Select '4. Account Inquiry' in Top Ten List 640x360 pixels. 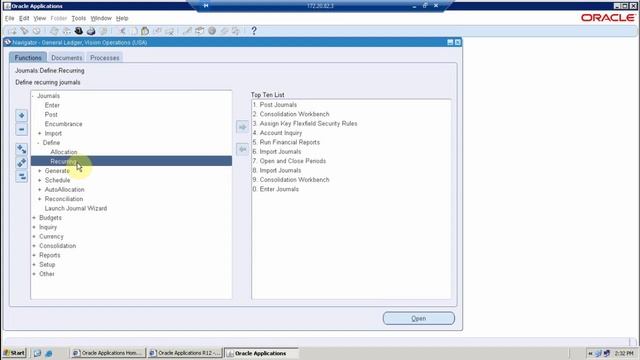278,133
